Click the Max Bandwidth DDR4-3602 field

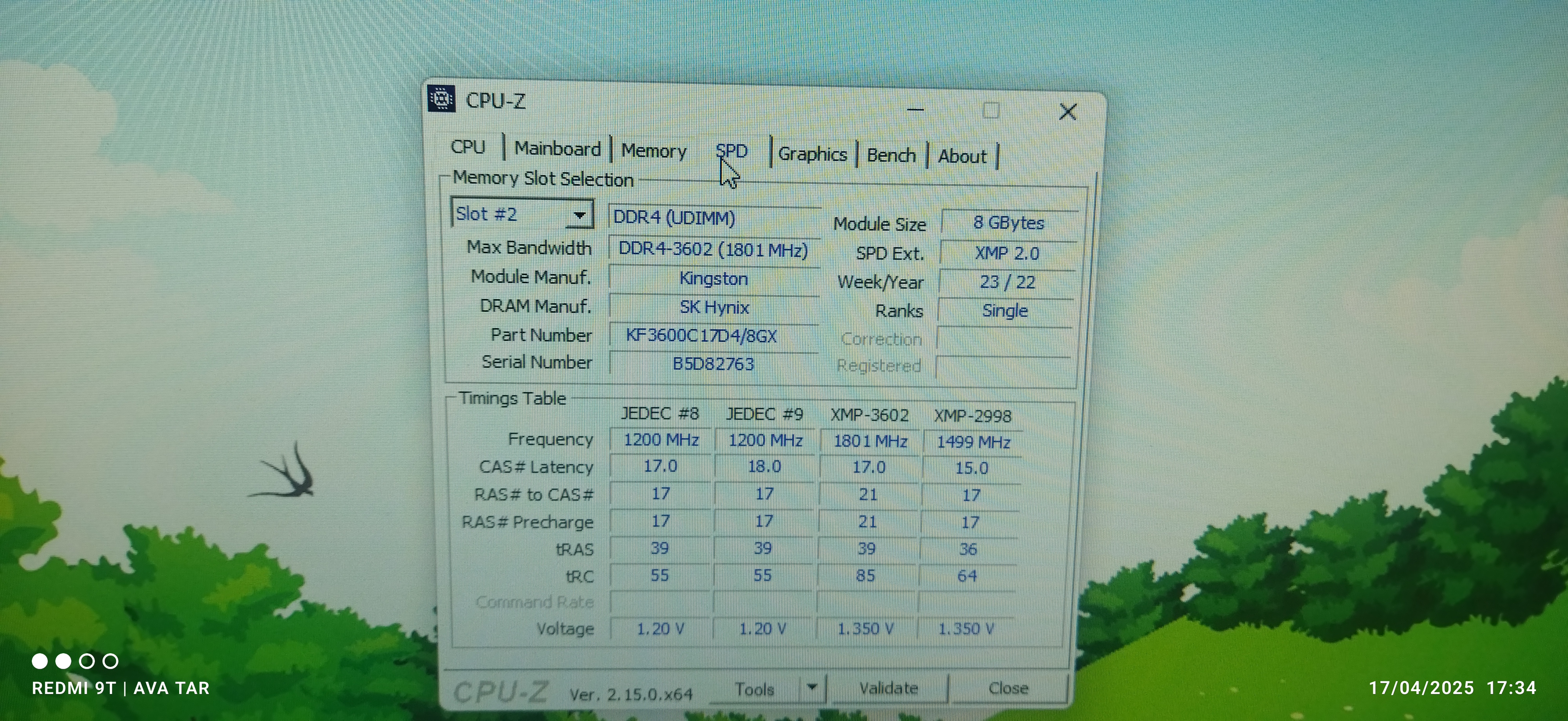[713, 250]
